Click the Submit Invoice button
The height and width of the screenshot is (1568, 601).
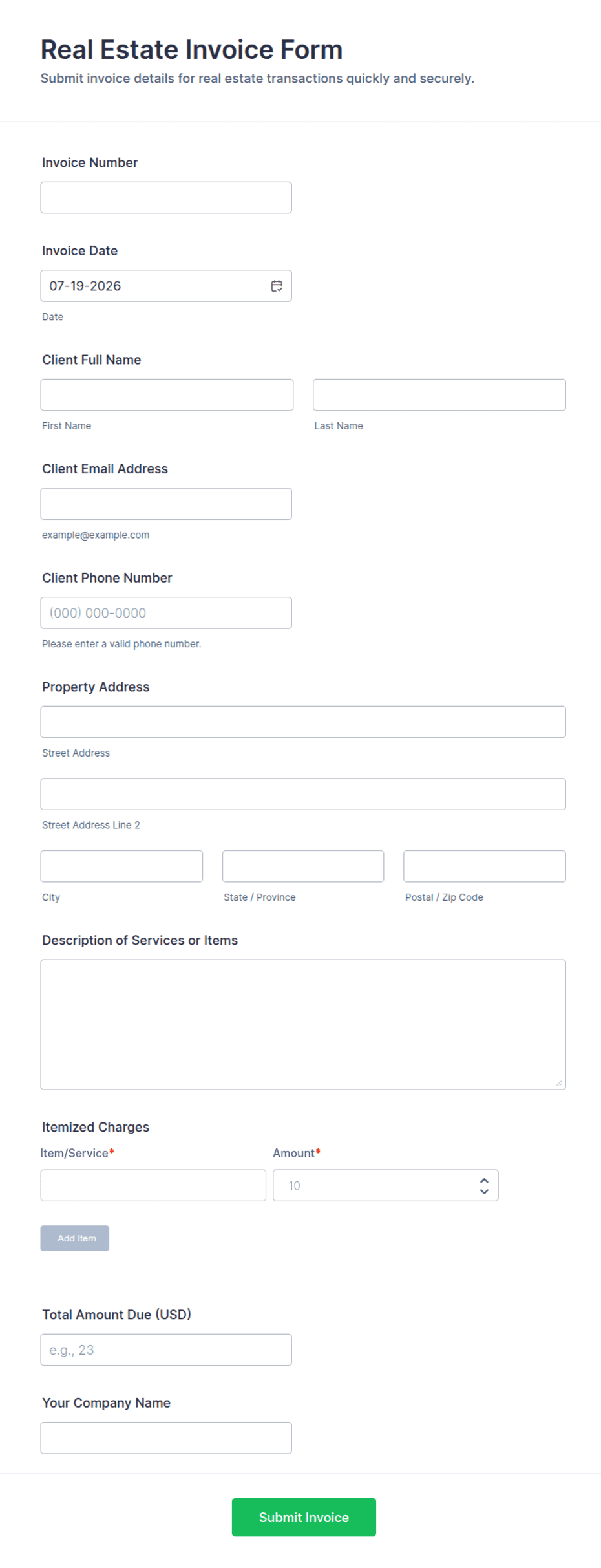coord(304,1517)
